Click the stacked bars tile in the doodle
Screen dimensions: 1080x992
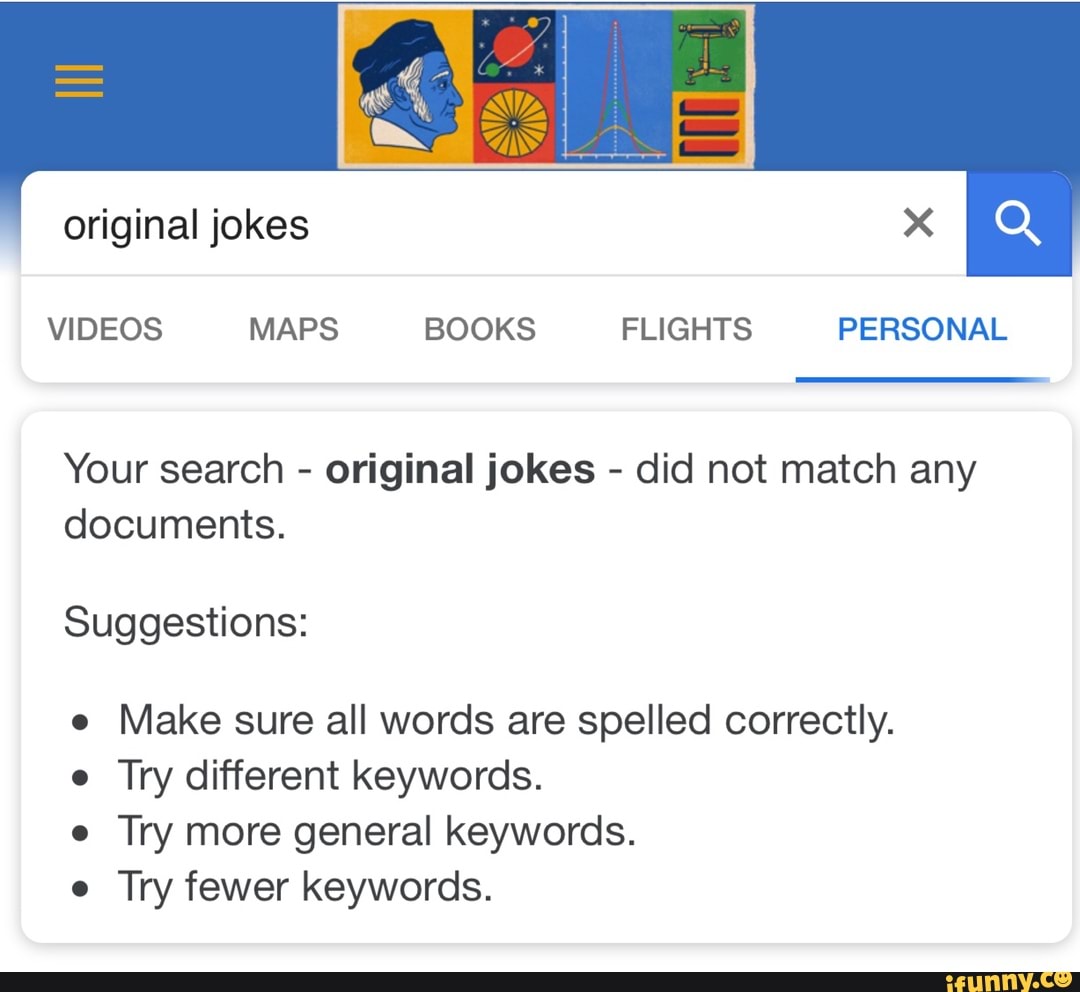pos(710,125)
